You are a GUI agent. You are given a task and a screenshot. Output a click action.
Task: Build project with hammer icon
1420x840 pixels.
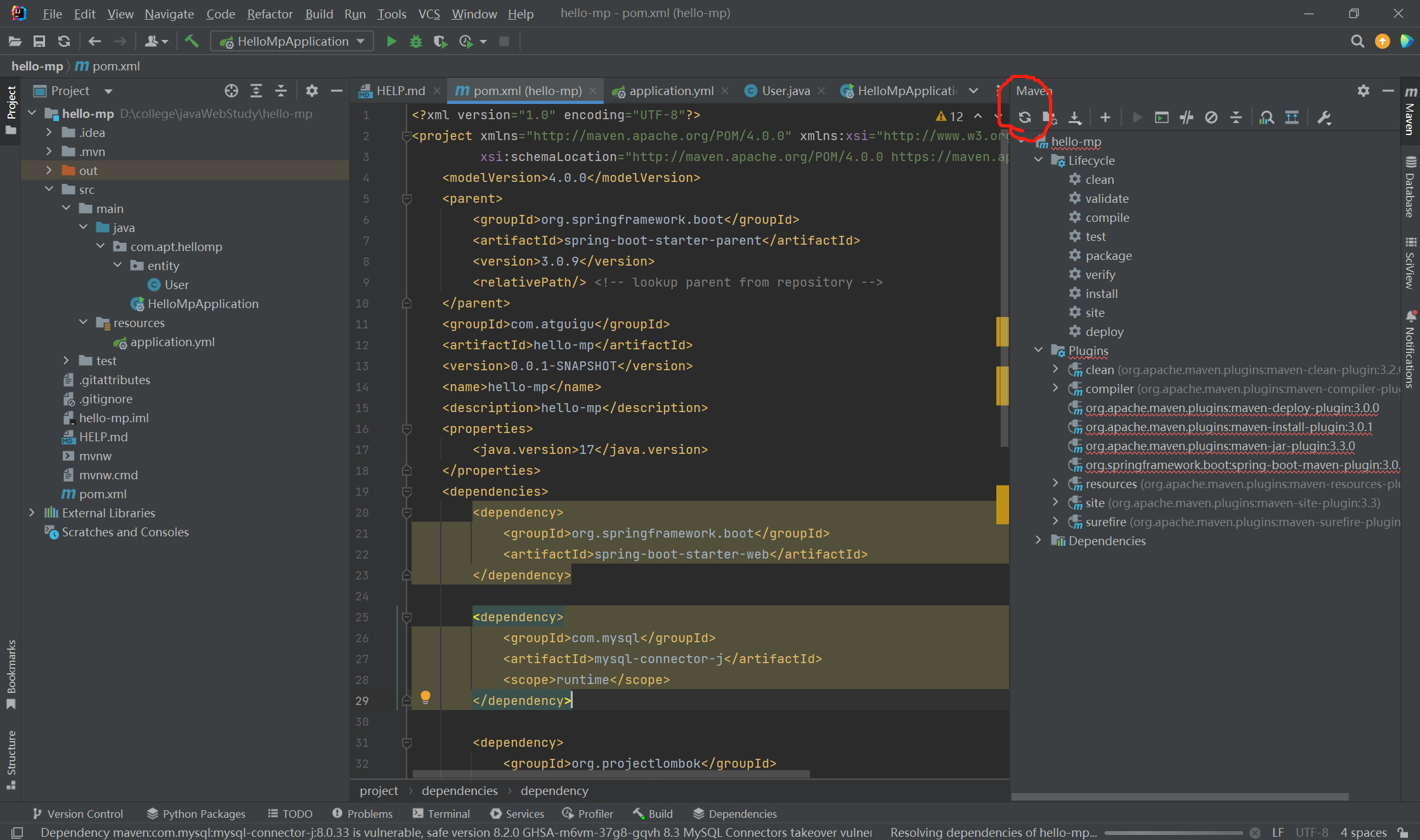coord(191,41)
